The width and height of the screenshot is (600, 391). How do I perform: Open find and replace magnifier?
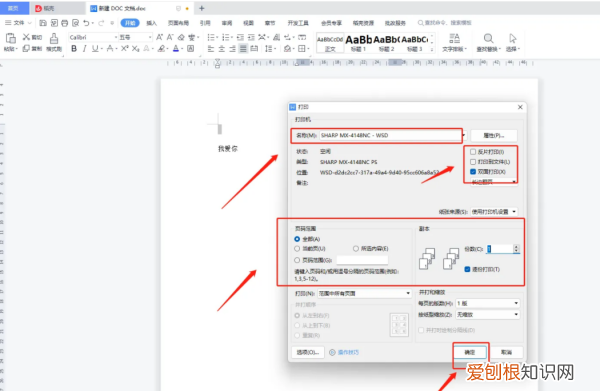pyautogui.click(x=488, y=38)
